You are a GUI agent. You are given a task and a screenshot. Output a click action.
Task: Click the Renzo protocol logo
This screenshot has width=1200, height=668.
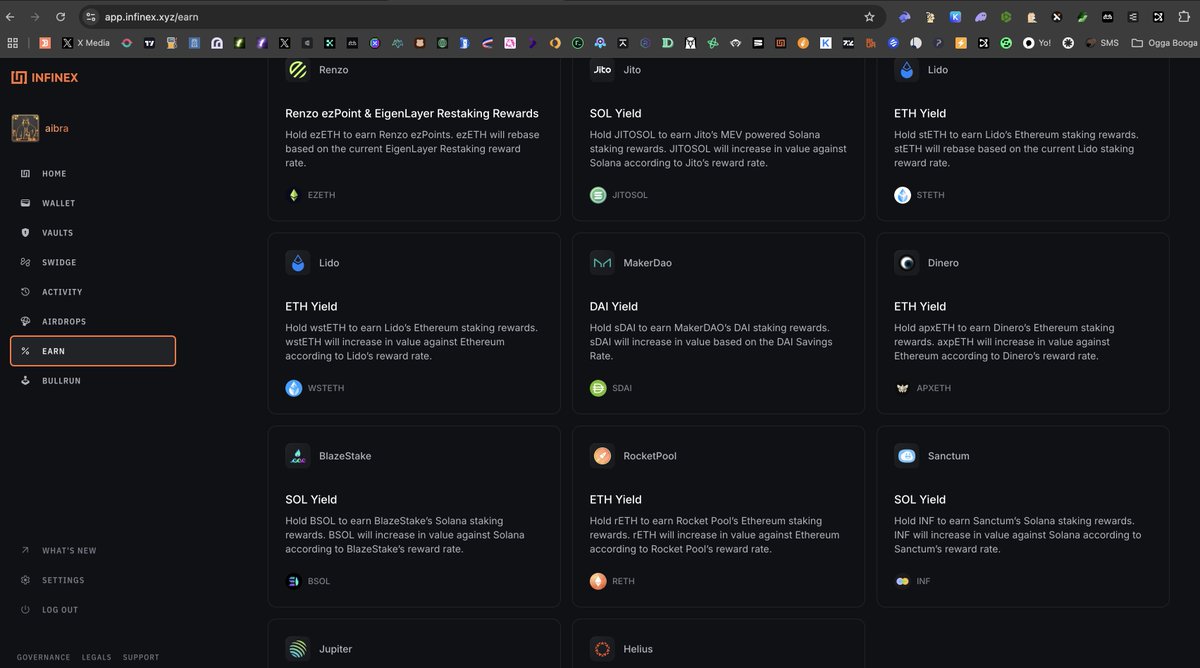(298, 70)
